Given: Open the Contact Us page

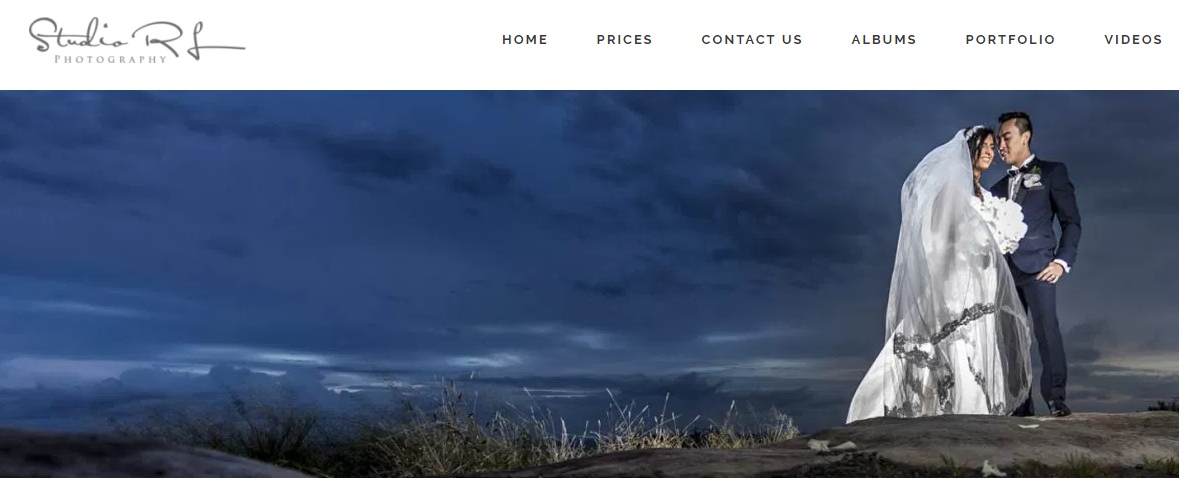Looking at the screenshot, I should point(752,40).
